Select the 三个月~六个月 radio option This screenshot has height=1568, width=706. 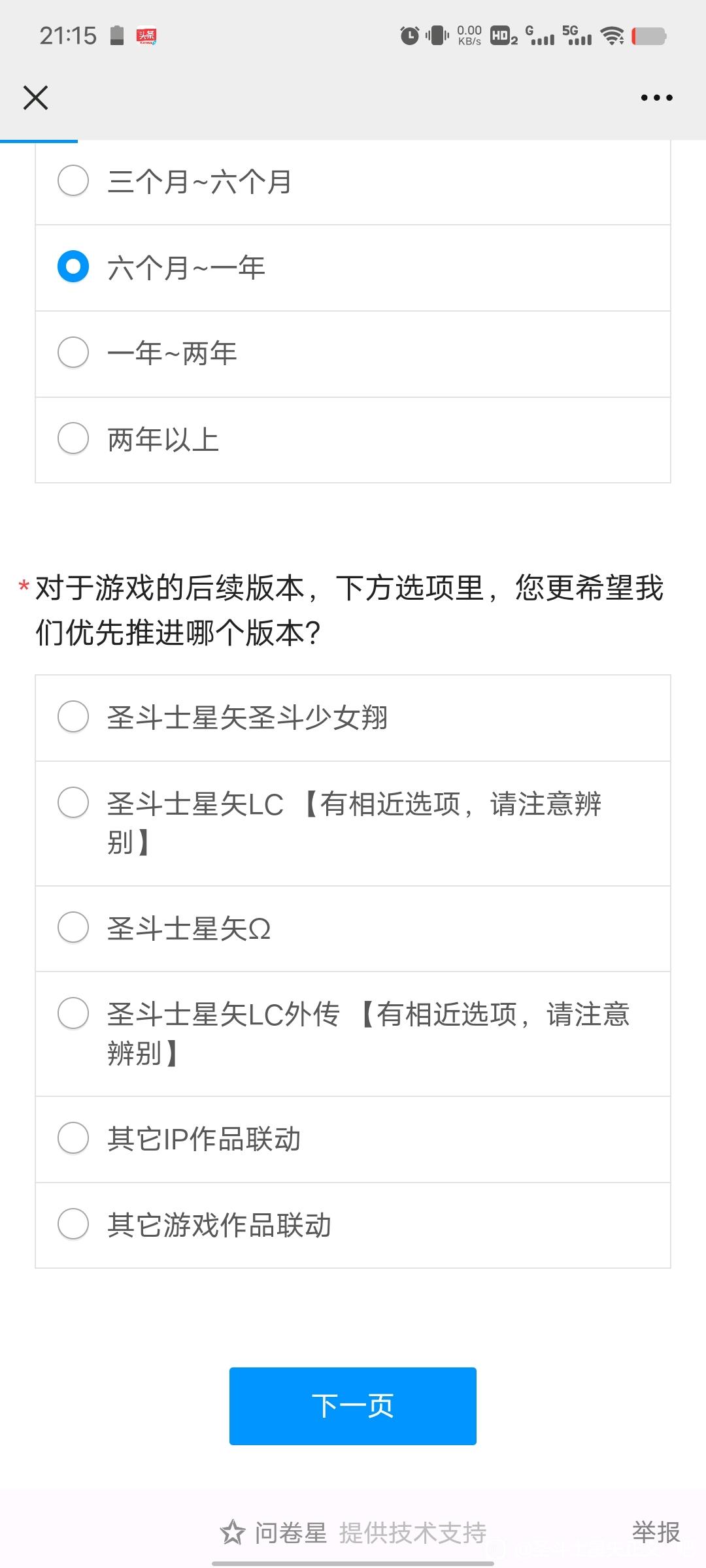coord(353,182)
